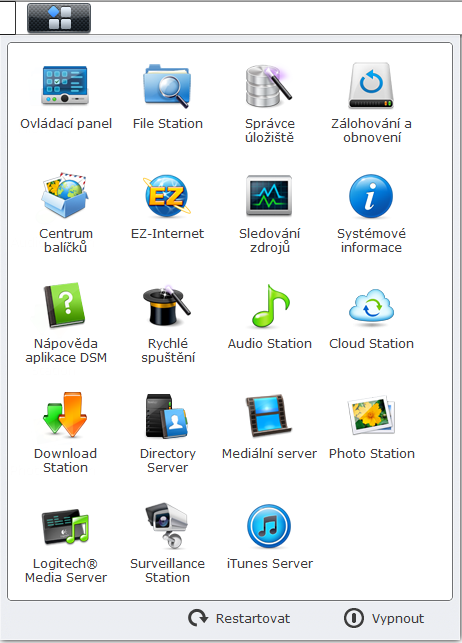Click the Vypnout shutdown button
Image resolution: width=462 pixels, height=643 pixels.
(384, 618)
